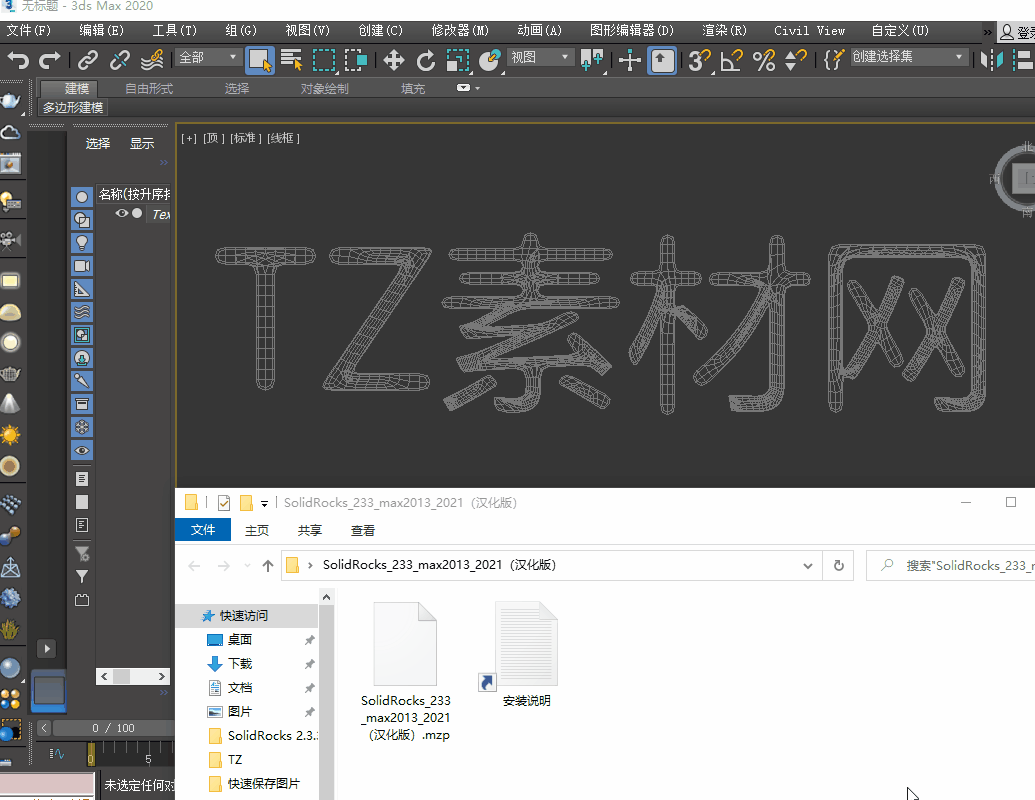
Task: Click Select and Manipulate icon
Action: click(630, 60)
